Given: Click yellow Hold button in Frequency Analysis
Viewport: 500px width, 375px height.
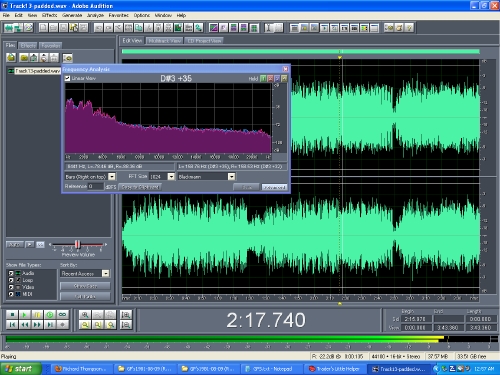Looking at the screenshot, I should (284, 78).
